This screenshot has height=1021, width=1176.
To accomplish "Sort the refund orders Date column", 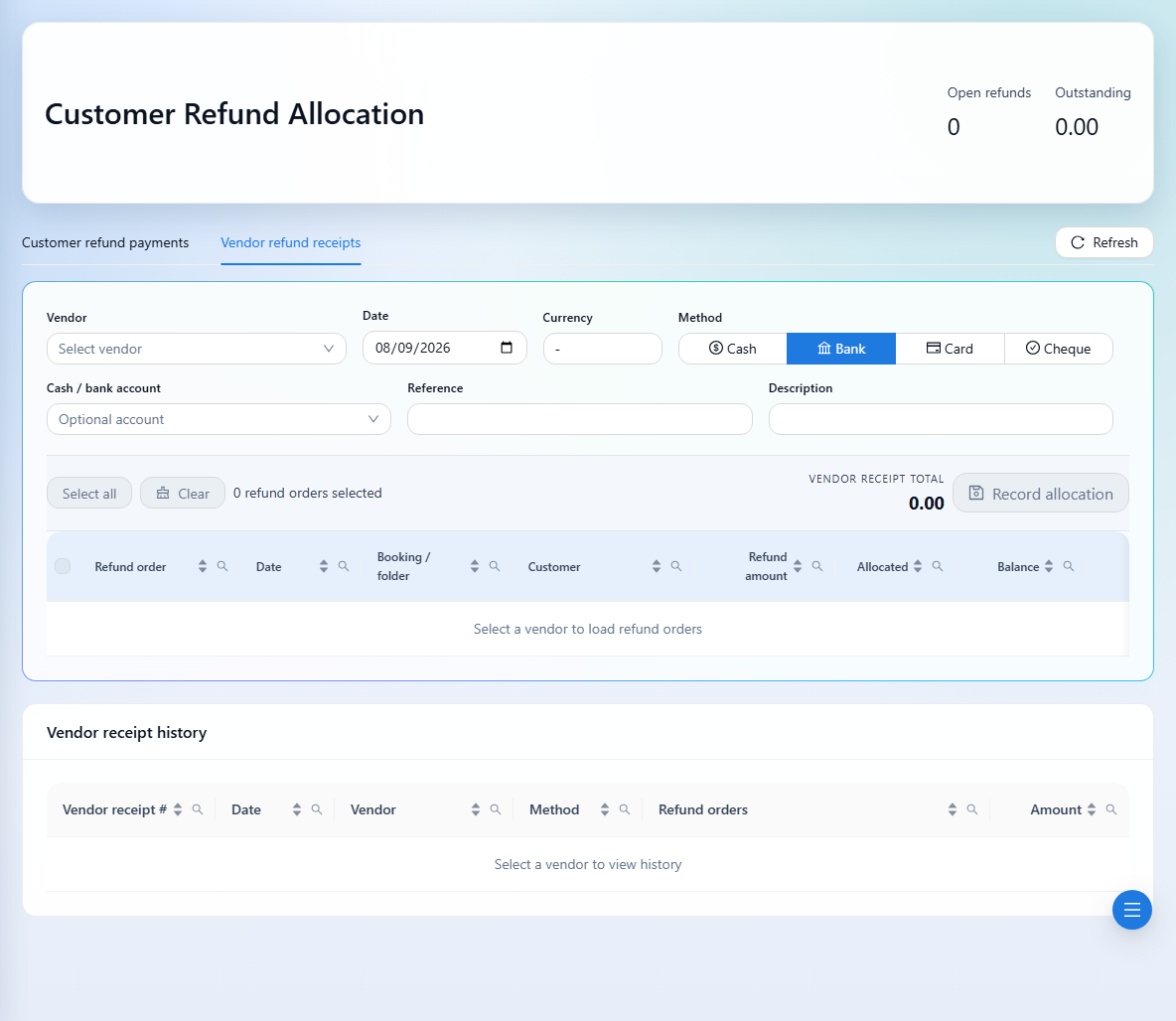I will pyautogui.click(x=324, y=566).
